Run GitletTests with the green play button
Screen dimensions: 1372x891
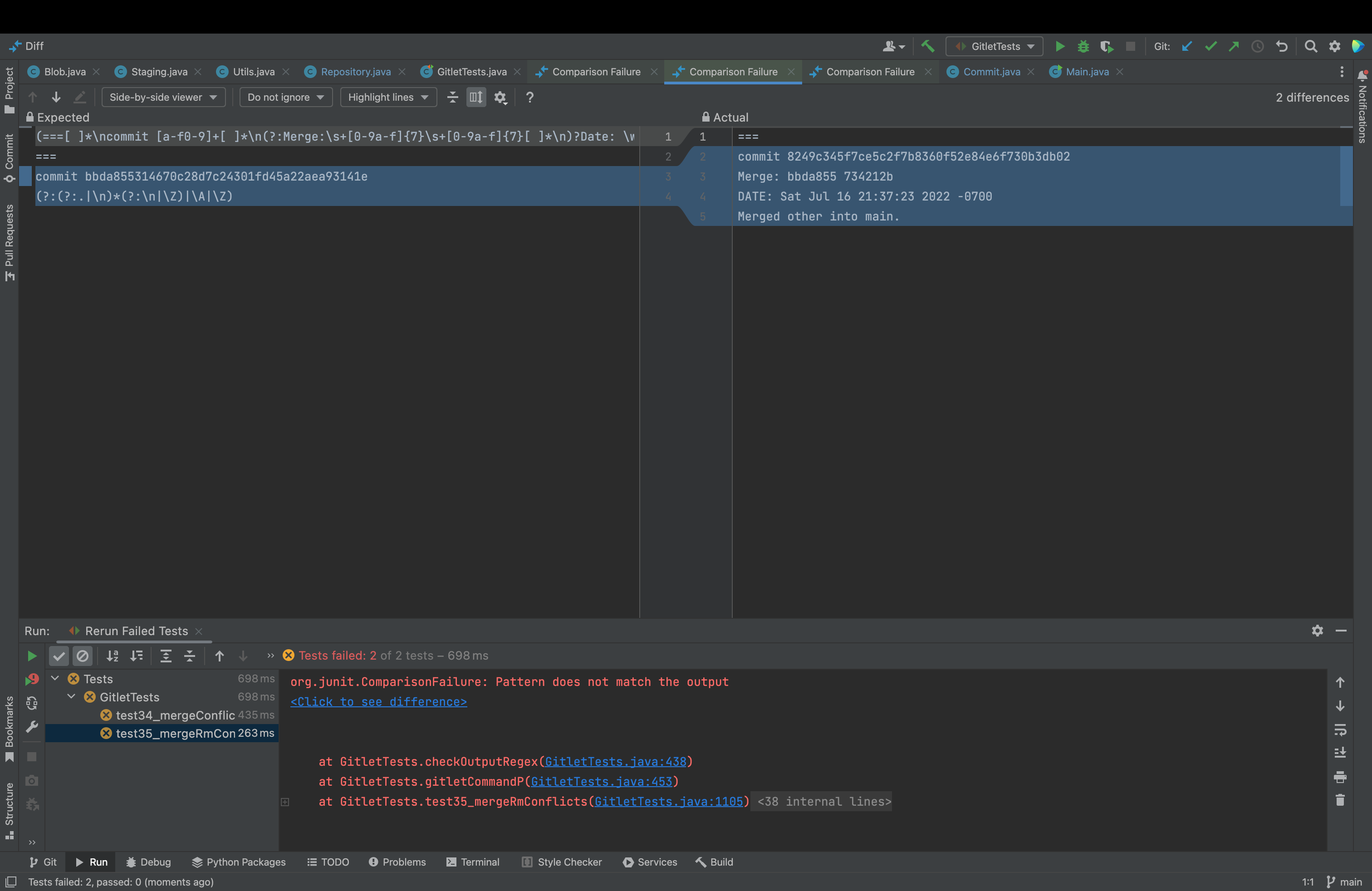pyautogui.click(x=1059, y=46)
